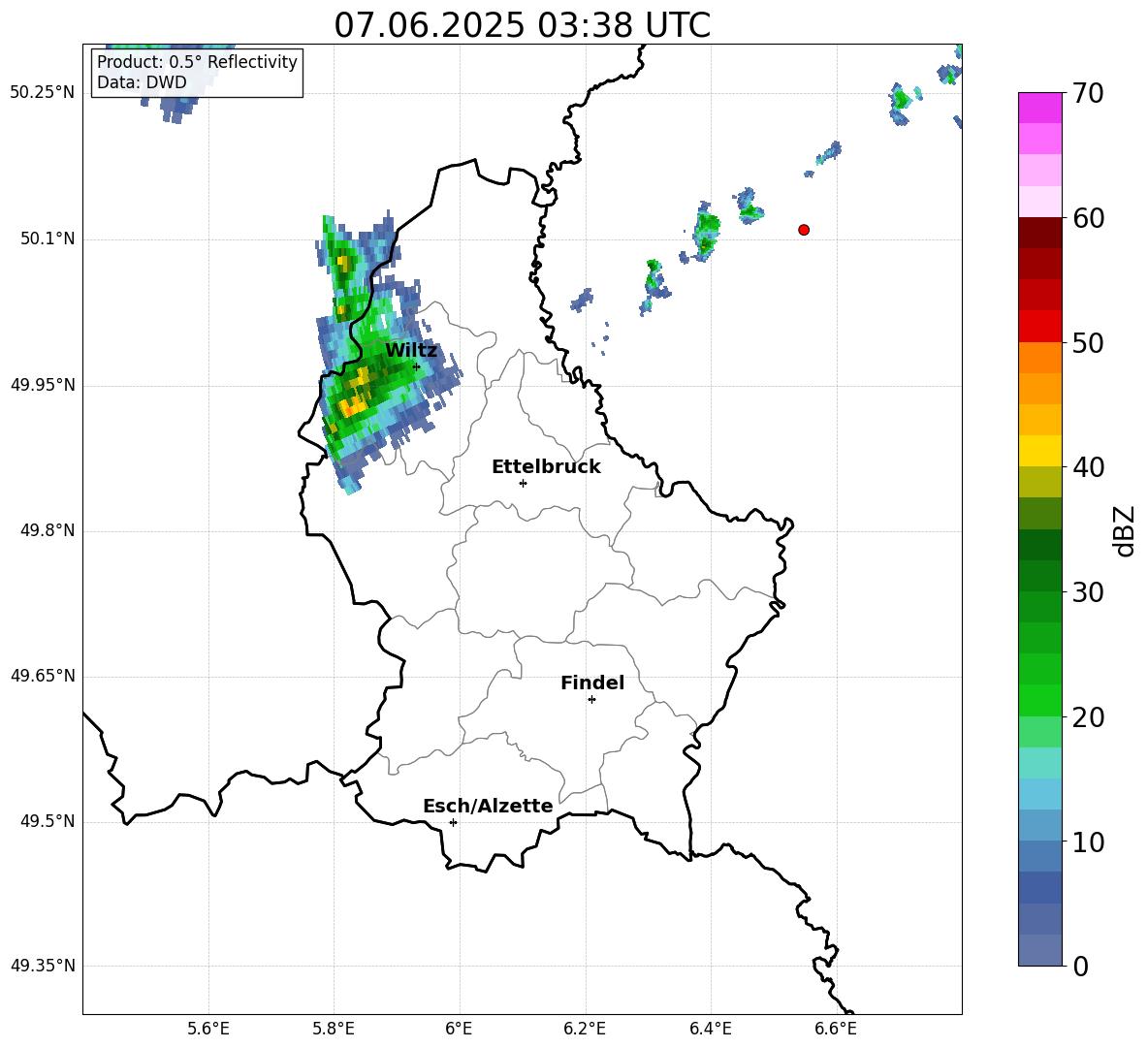1148x1048 pixels.
Task: Click the Ettelbruck station cross marker
Action: [523, 483]
